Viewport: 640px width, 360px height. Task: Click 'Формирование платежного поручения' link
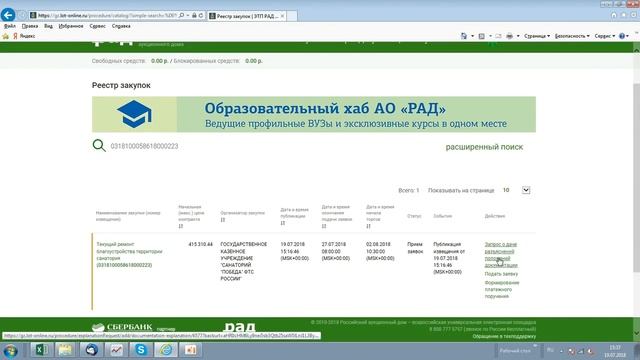coord(502,289)
